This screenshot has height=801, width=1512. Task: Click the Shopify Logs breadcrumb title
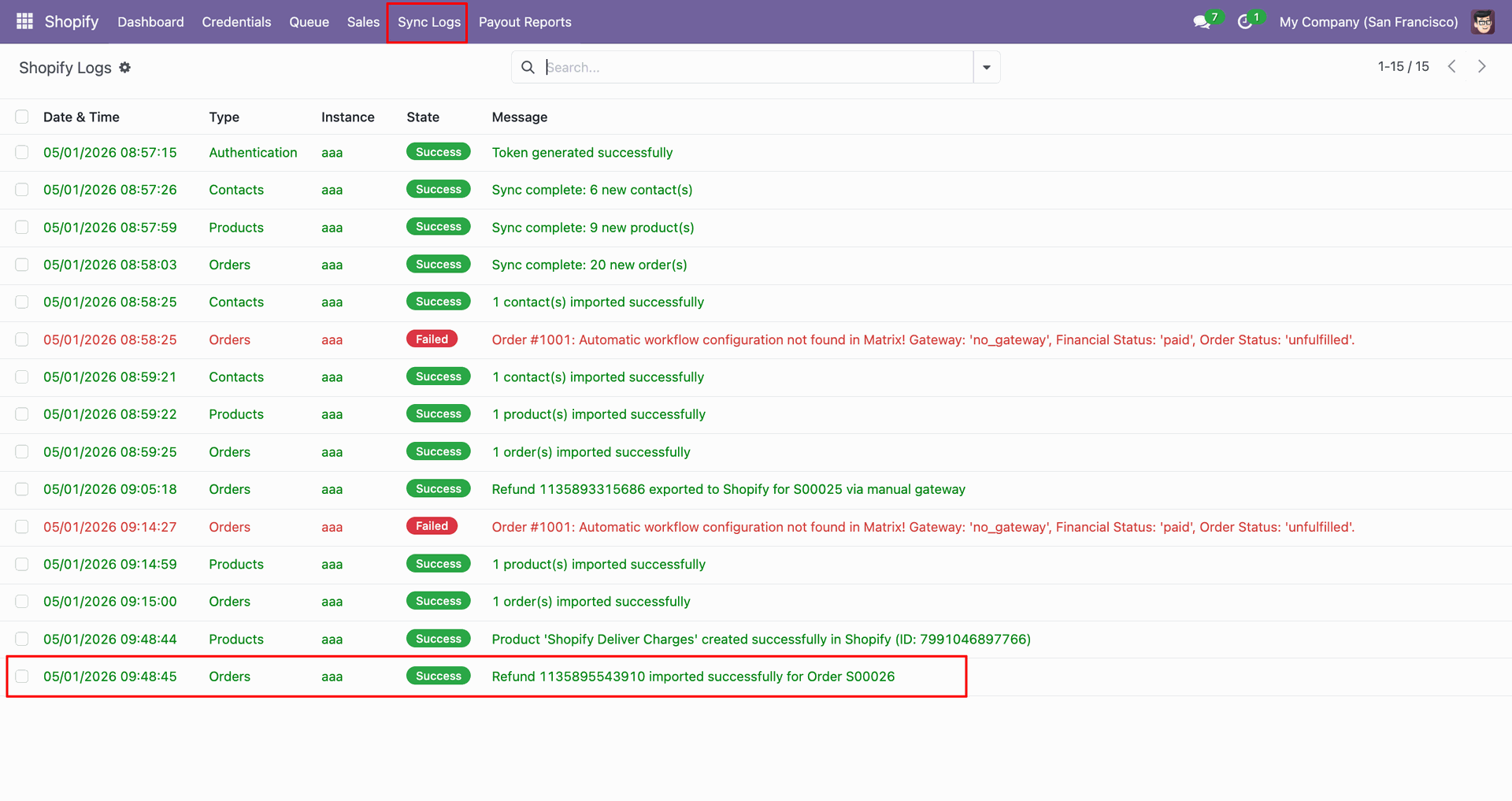tap(65, 68)
